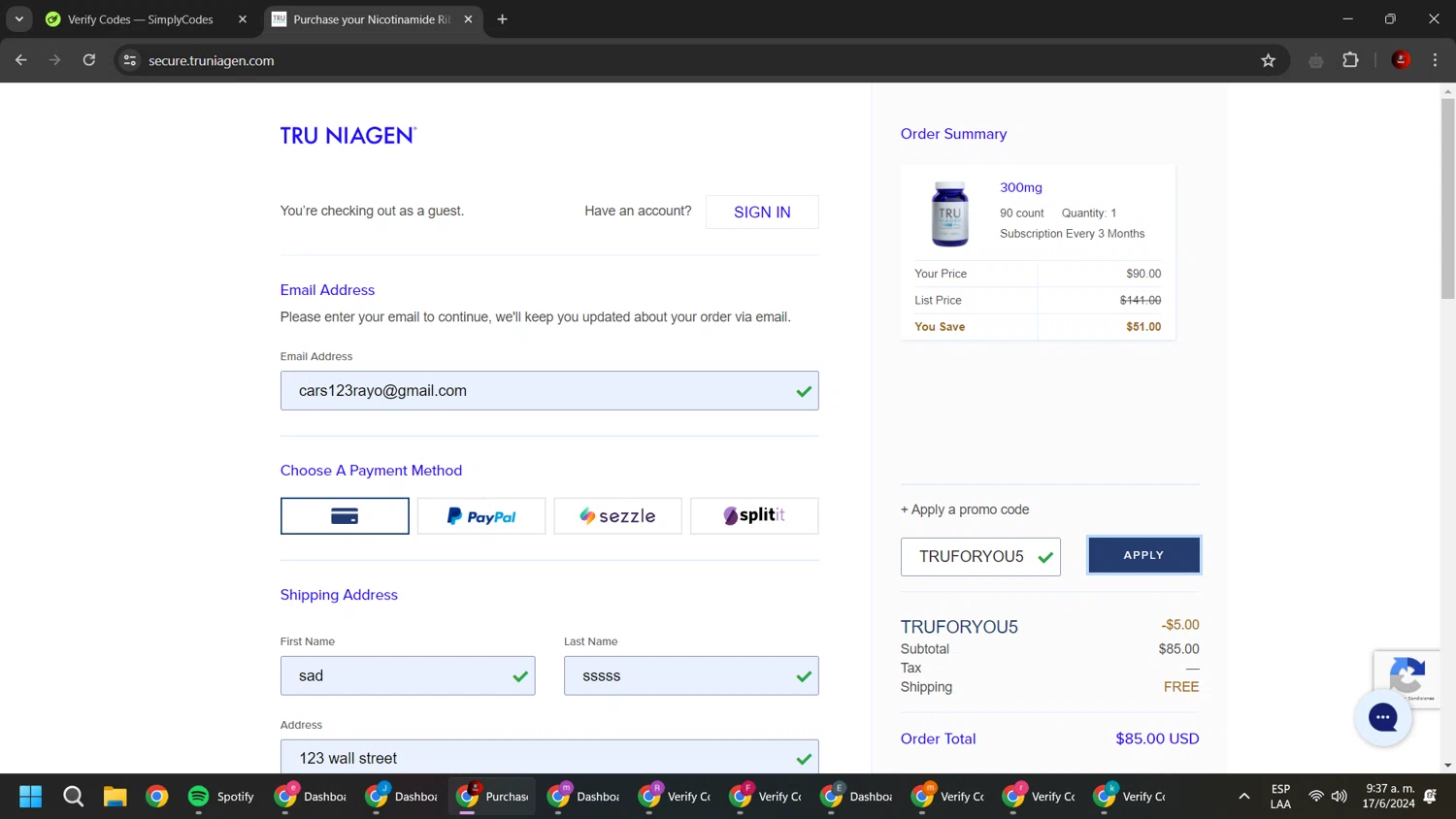Screen dimensions: 1456x819
Task: Open the tab search dropdown
Action: (x=18, y=19)
